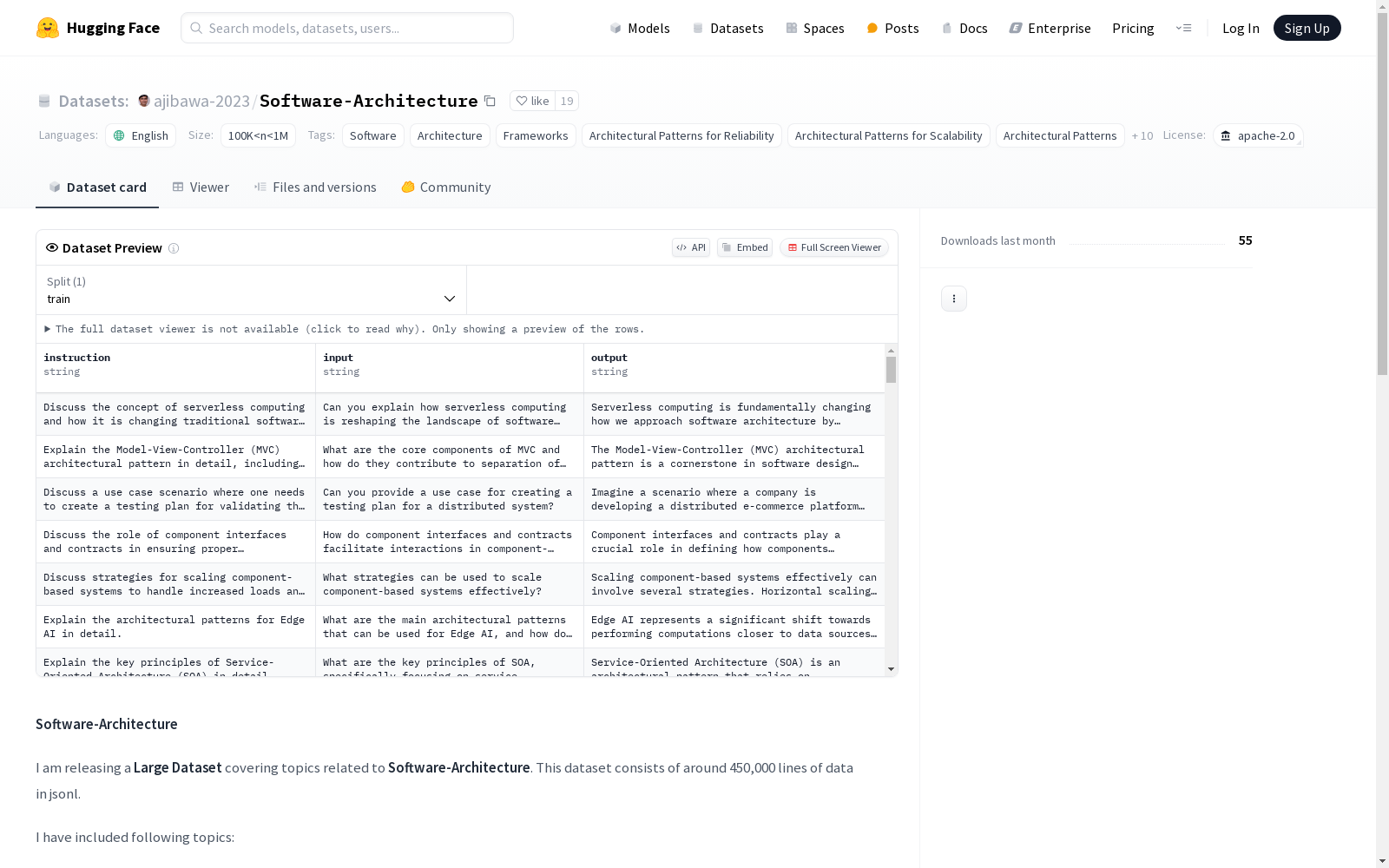Open Enterprise from the top navigation
Viewport: 1389px width, 868px height.
click(x=1050, y=28)
